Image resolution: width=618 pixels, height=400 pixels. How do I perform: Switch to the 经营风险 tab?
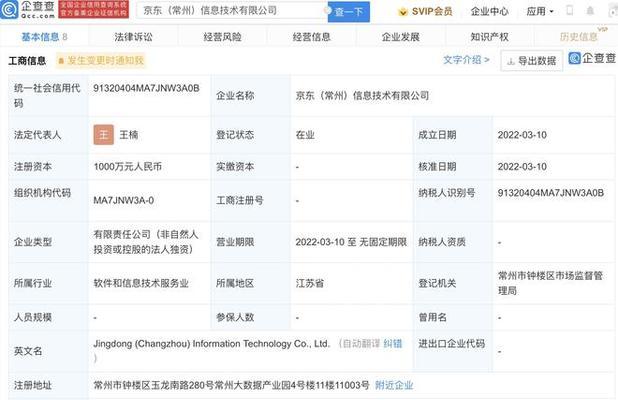[x=222, y=37]
